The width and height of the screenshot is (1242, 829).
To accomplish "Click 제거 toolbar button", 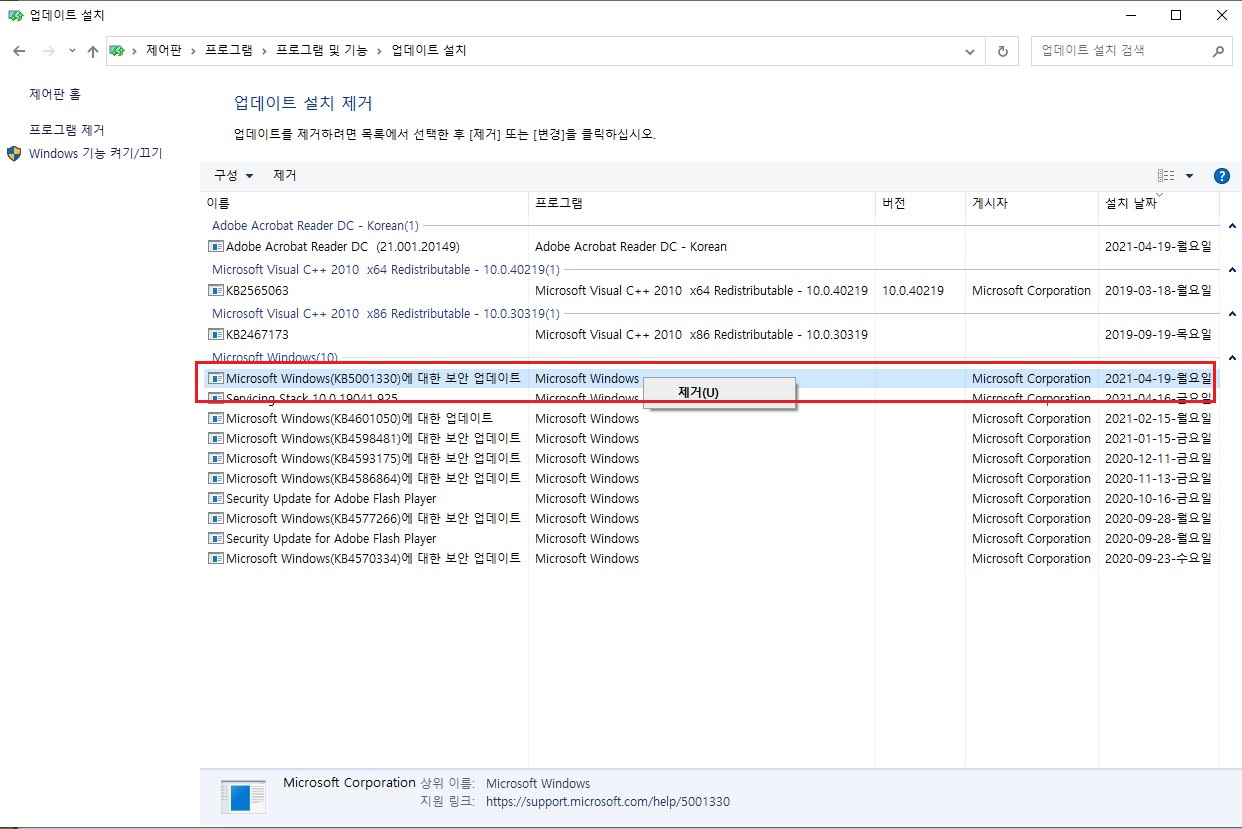I will click(x=285, y=175).
